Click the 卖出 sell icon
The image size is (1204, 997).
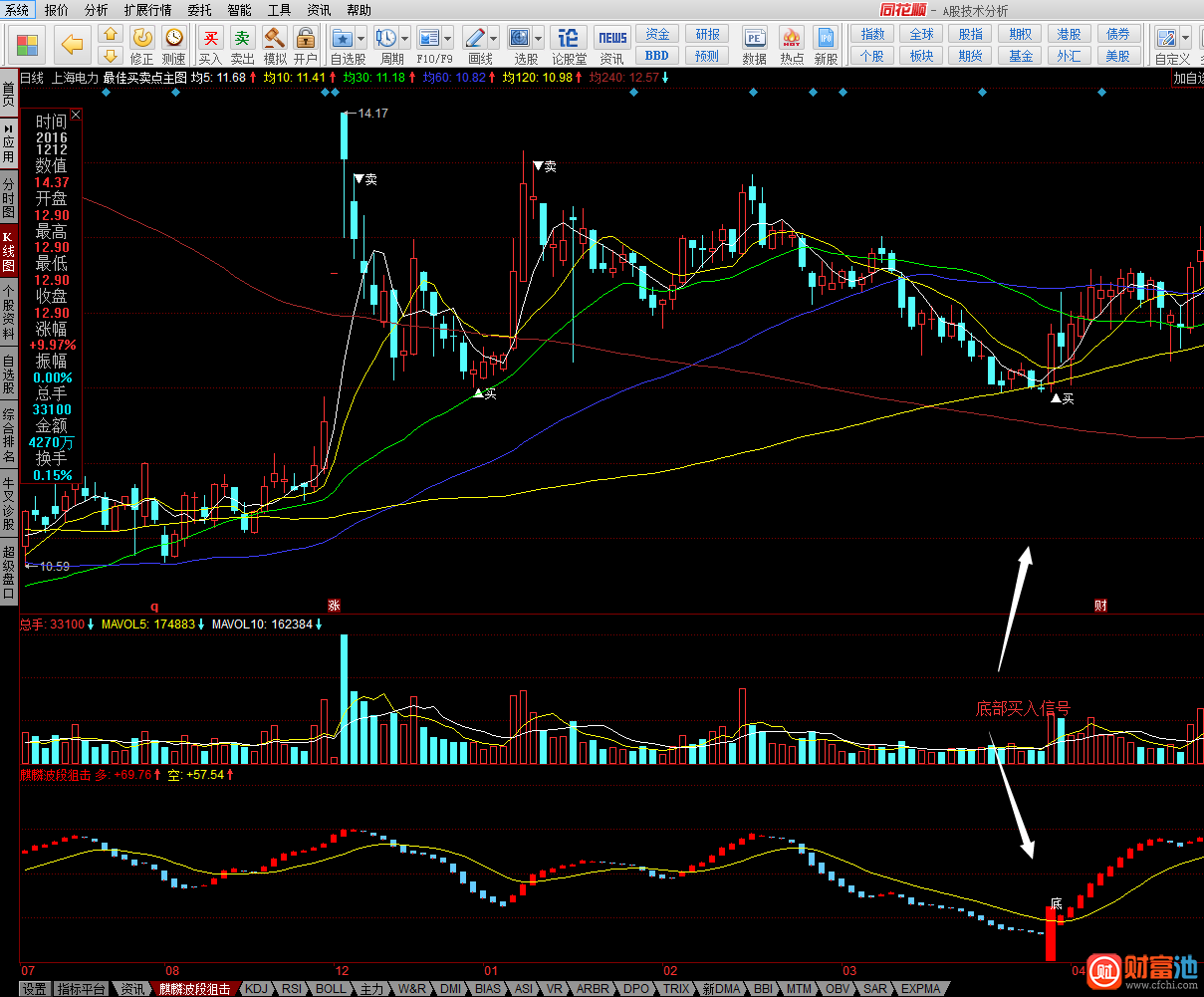(242, 38)
